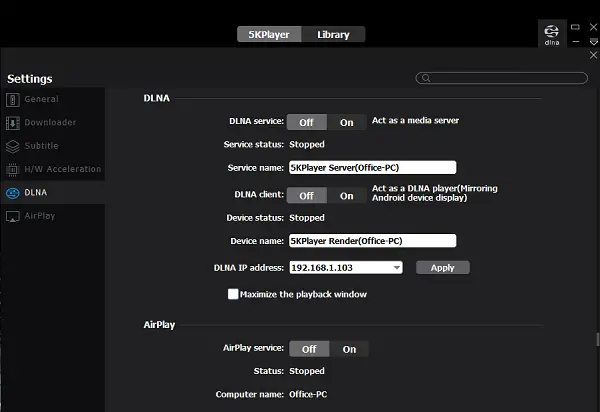
Task: Click the Service status Stopped value
Action: click(307, 144)
